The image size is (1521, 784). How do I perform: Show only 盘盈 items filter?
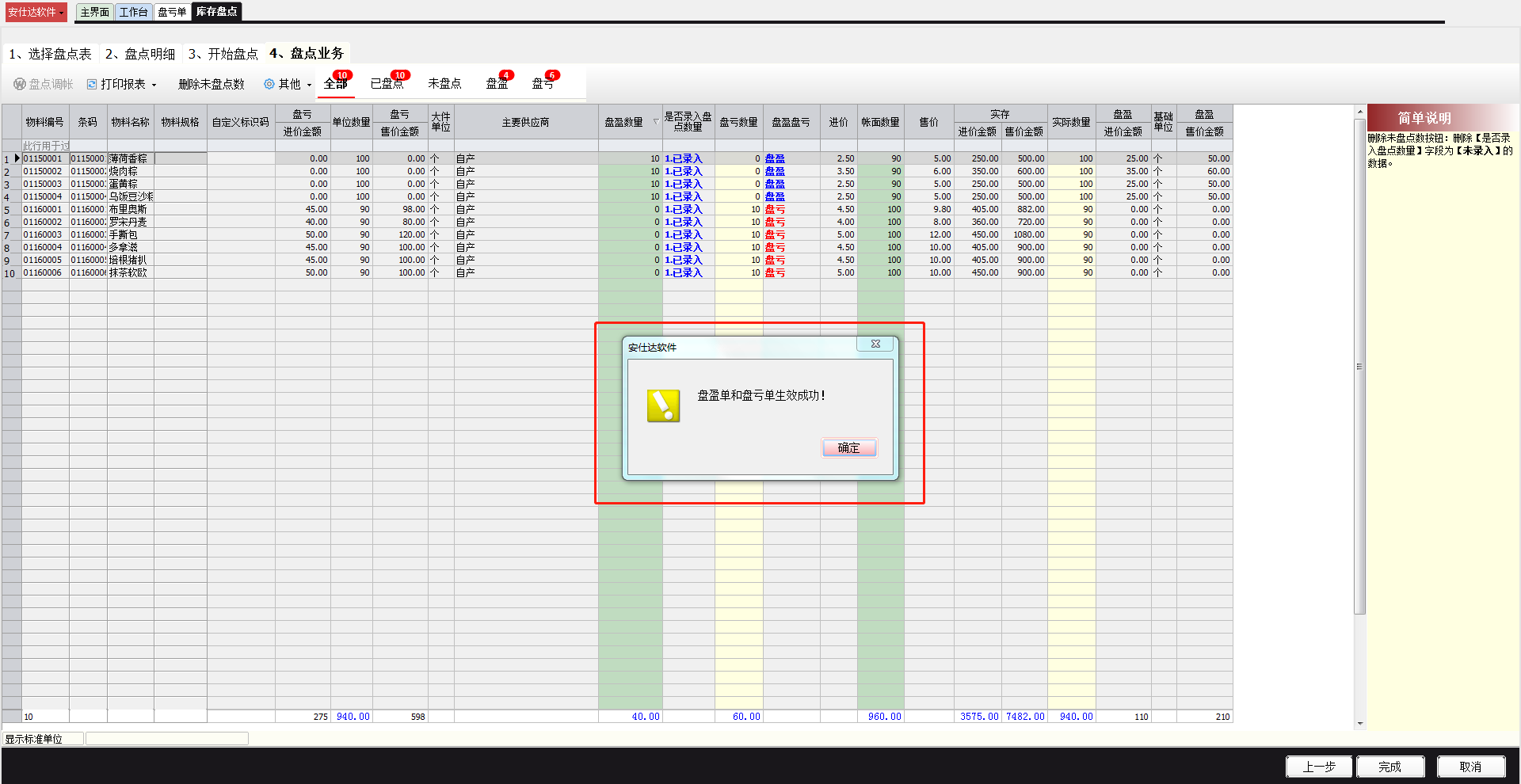click(x=497, y=83)
